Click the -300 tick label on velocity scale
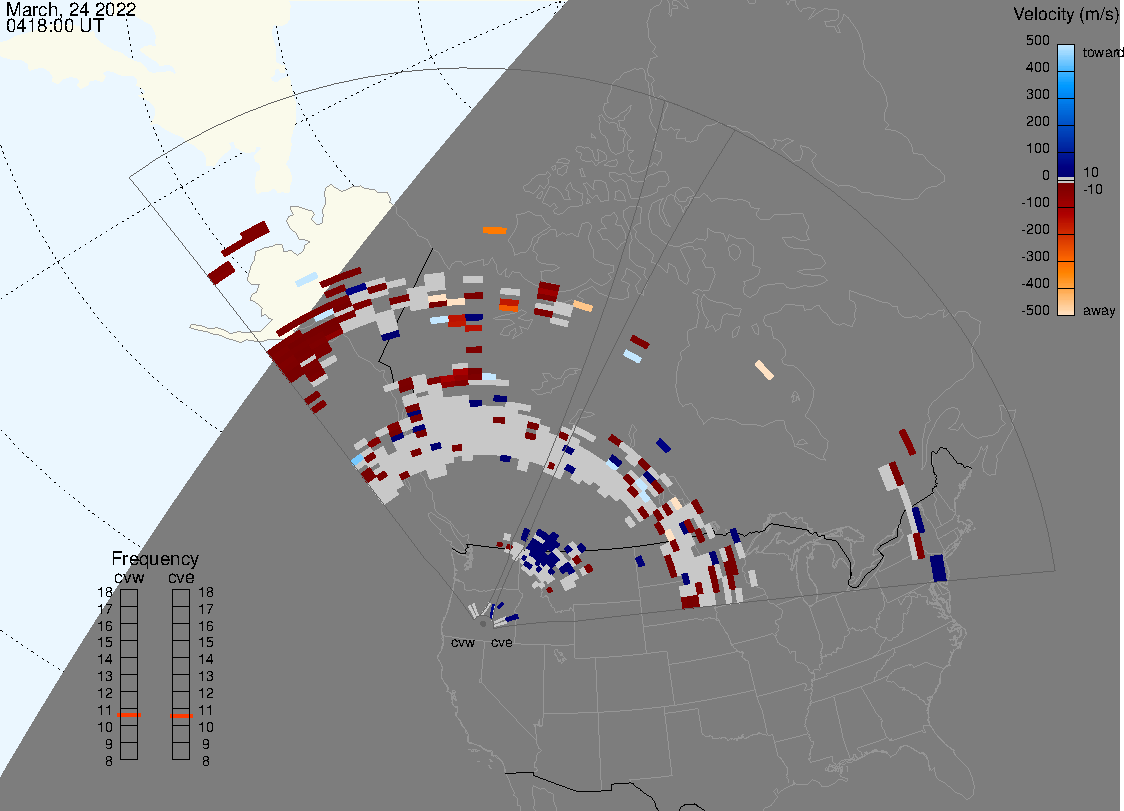The image size is (1124, 811). point(1035,257)
